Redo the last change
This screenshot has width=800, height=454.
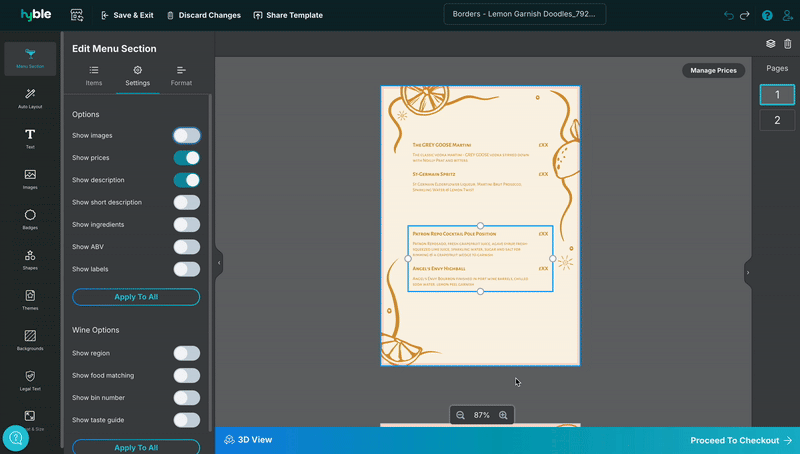(x=745, y=15)
